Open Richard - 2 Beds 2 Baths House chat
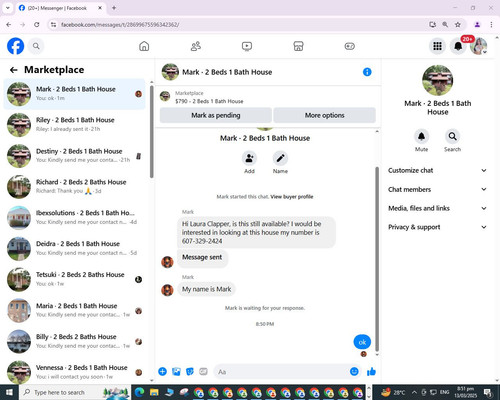This screenshot has width=500, height=400. 74,187
